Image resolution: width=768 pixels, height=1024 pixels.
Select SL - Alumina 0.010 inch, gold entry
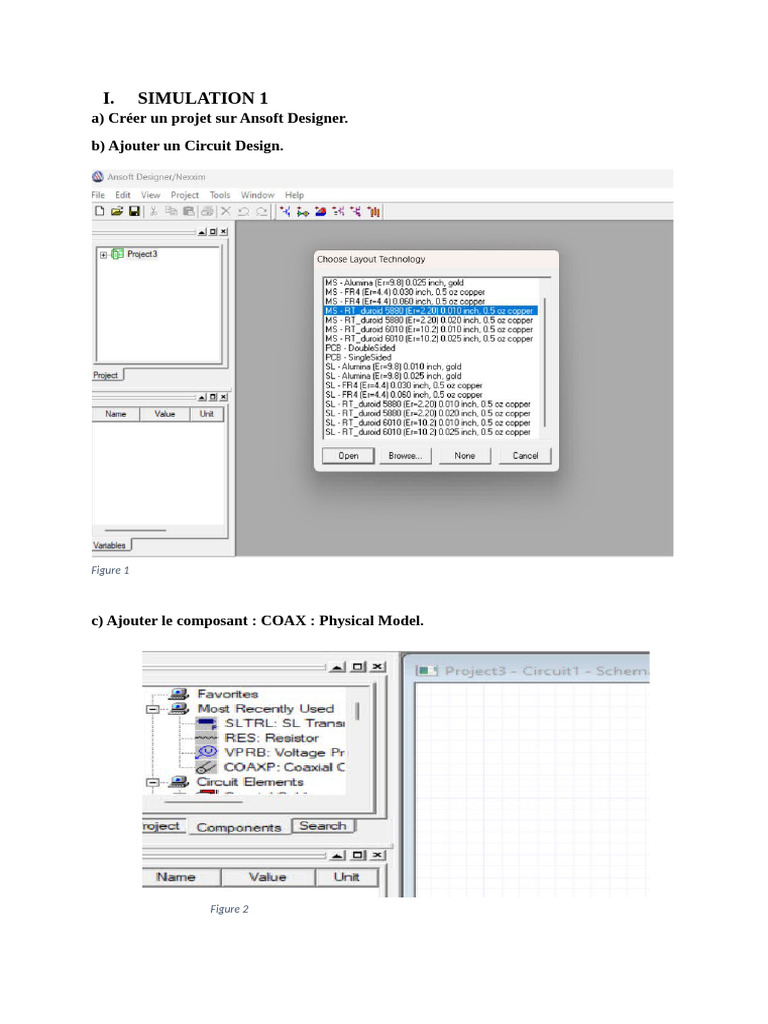393,367
